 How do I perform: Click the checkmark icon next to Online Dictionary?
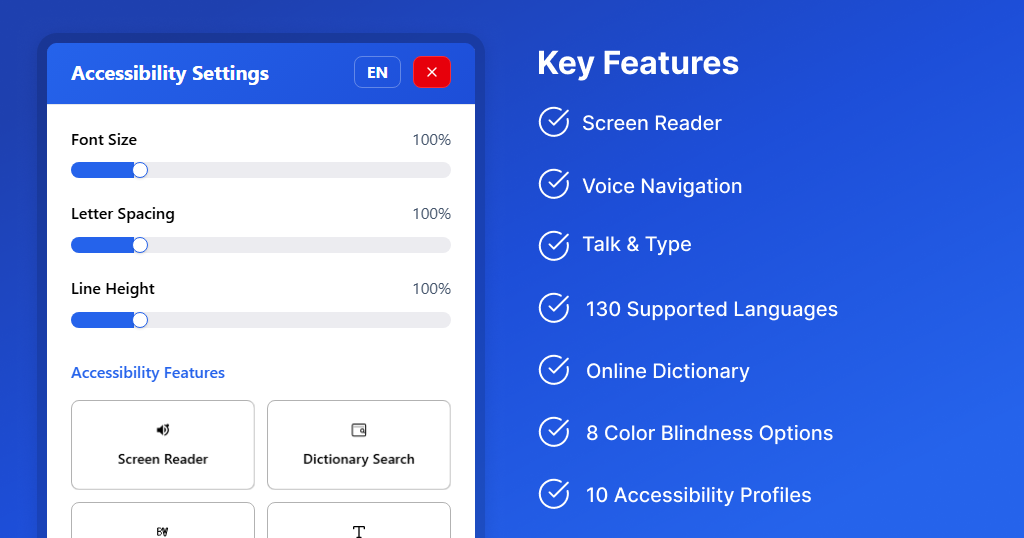pyautogui.click(x=554, y=370)
